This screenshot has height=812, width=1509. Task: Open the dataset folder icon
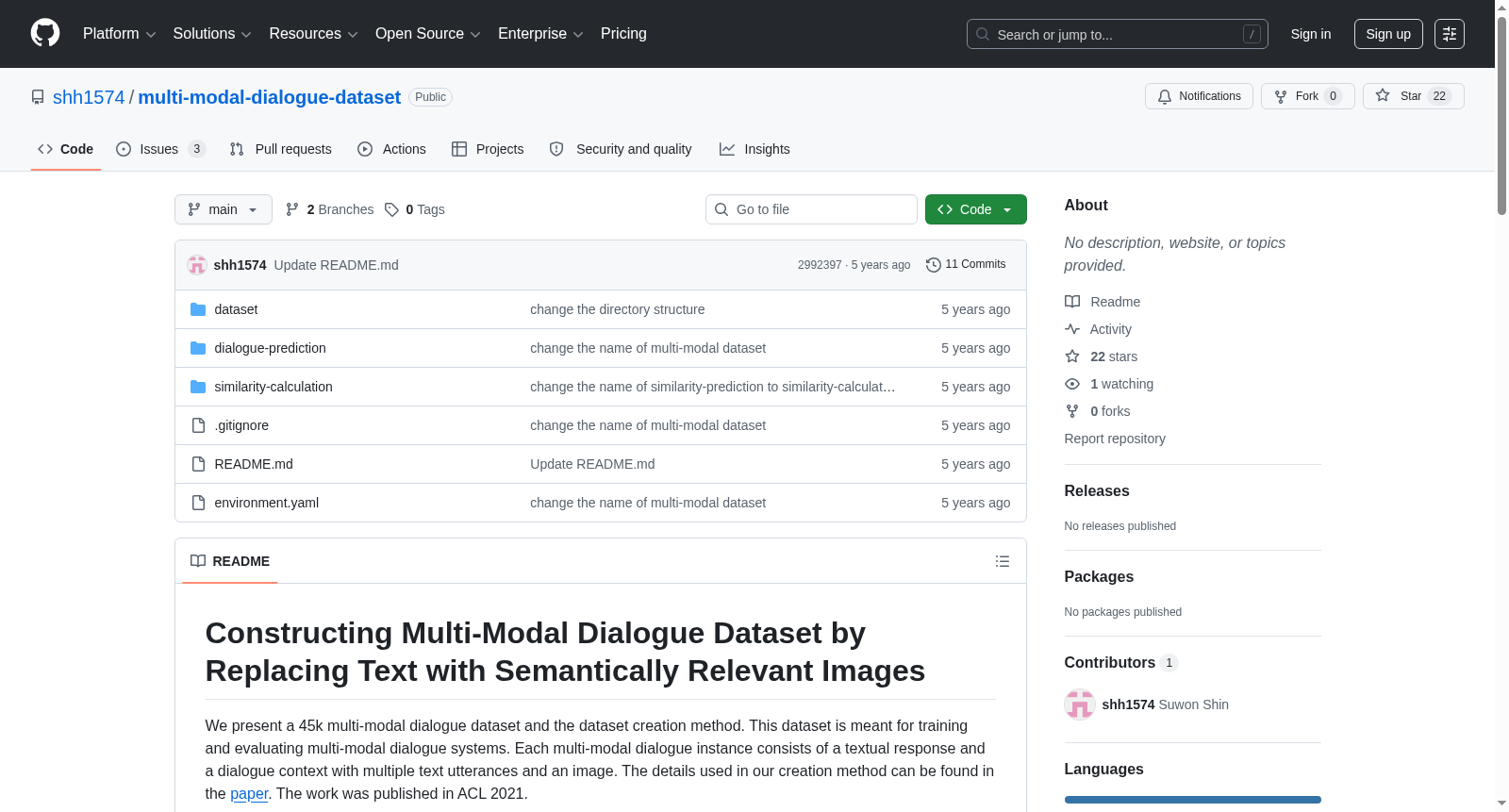(198, 309)
